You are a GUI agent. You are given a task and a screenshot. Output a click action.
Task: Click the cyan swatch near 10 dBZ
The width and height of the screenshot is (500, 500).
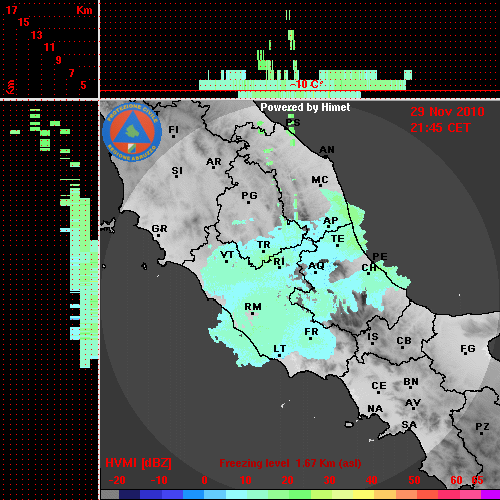click(x=236, y=495)
